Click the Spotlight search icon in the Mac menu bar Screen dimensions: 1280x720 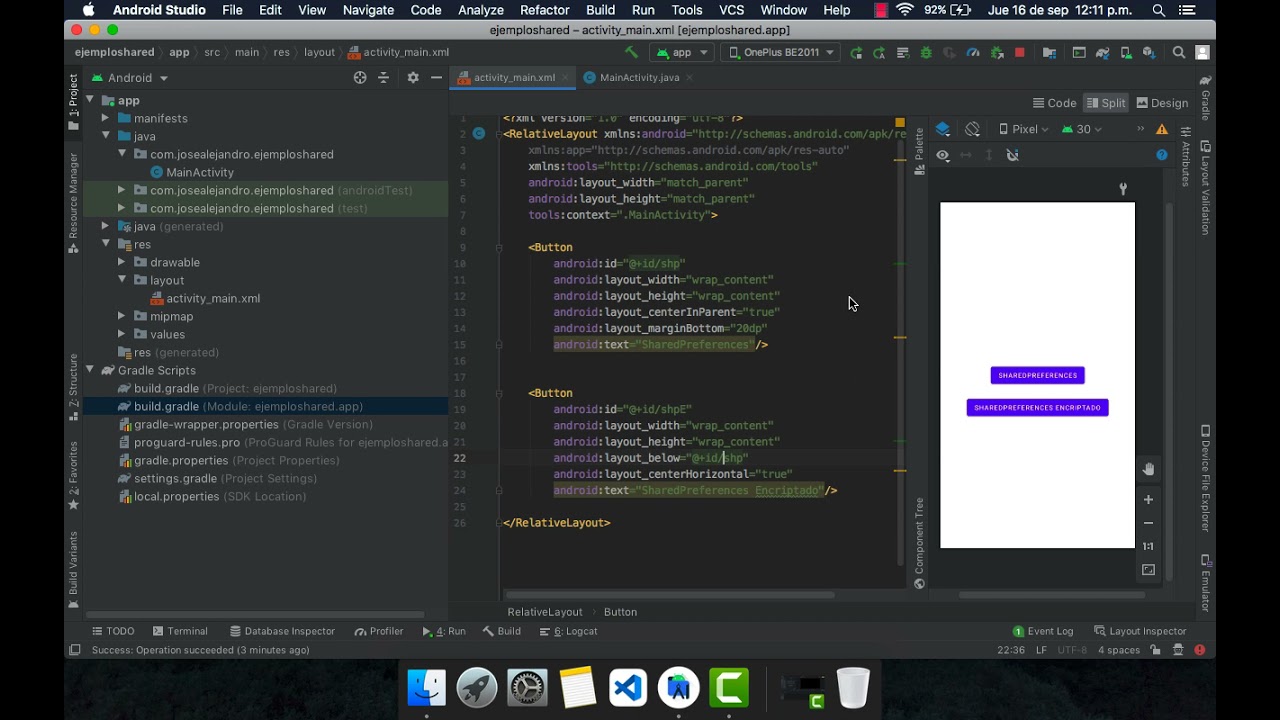[x=1158, y=10]
